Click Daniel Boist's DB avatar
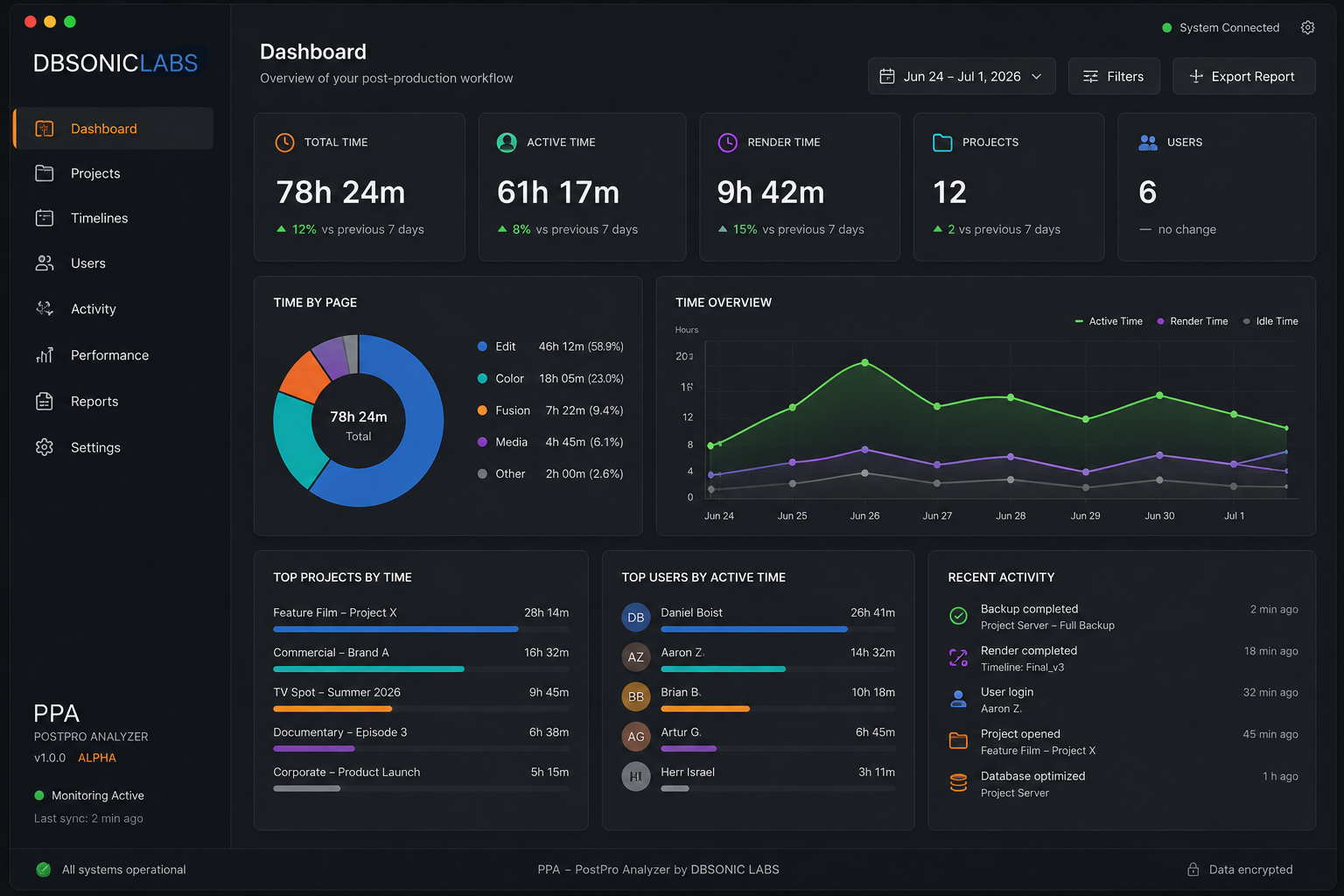The width and height of the screenshot is (1344, 896). point(636,617)
